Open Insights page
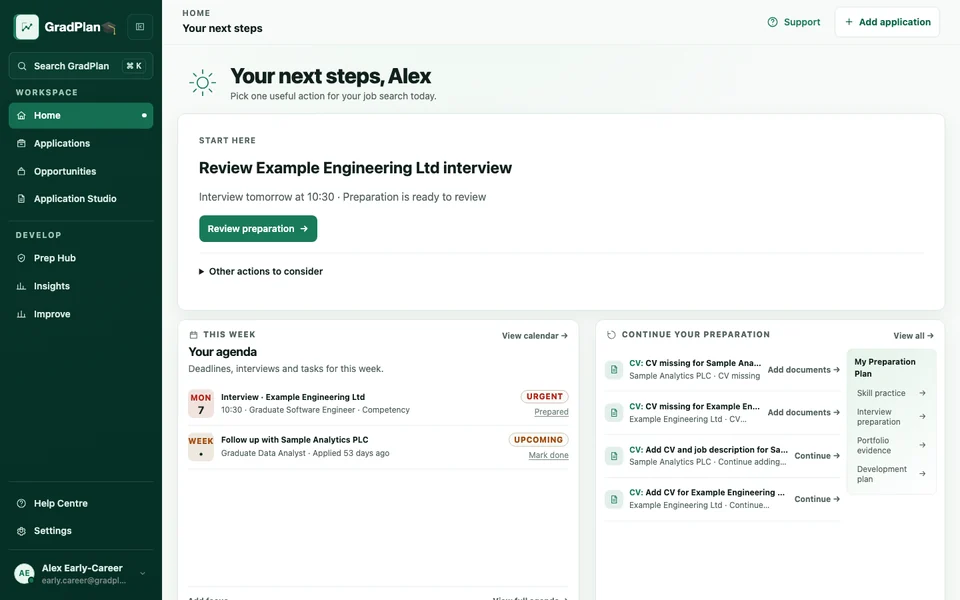 pyautogui.click(x=81, y=287)
